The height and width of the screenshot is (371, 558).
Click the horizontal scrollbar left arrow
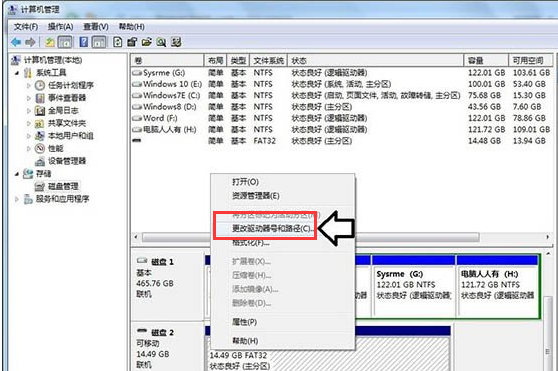tap(136, 237)
